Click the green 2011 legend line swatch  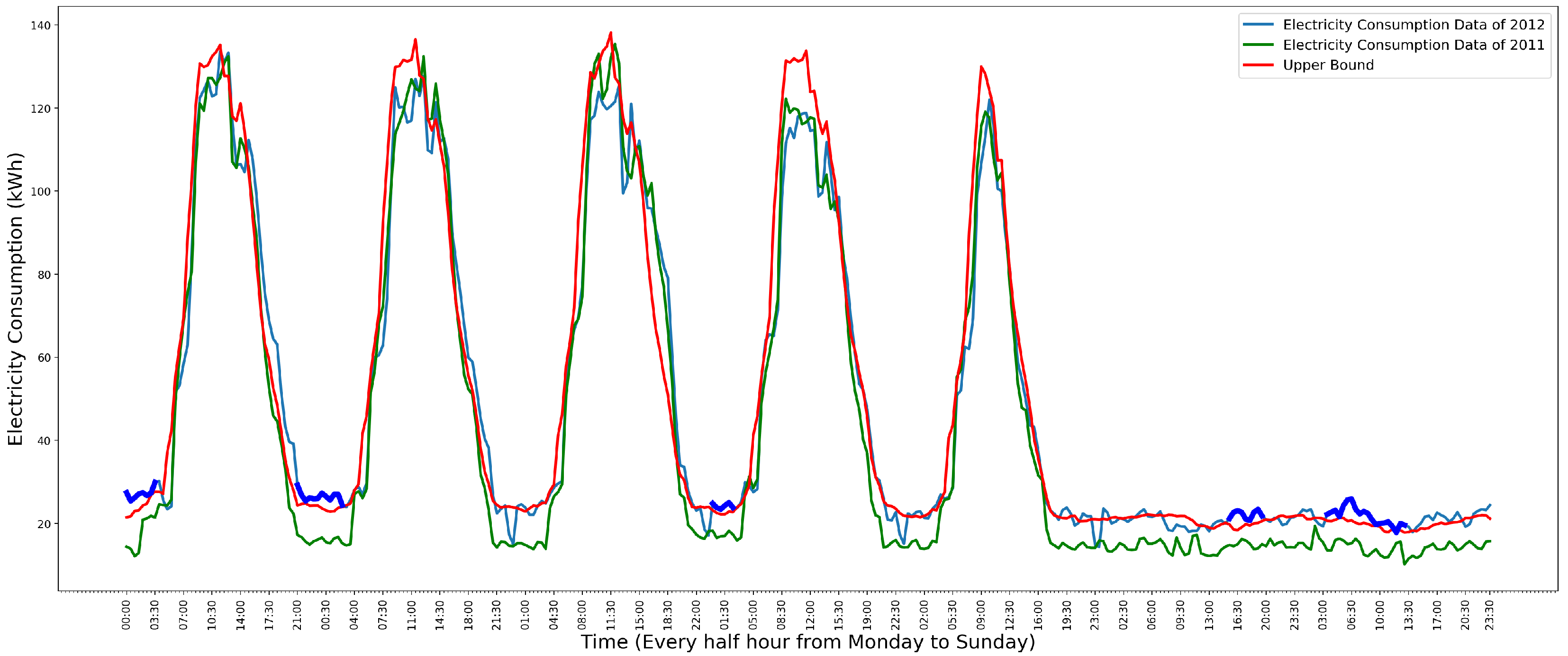(1258, 45)
